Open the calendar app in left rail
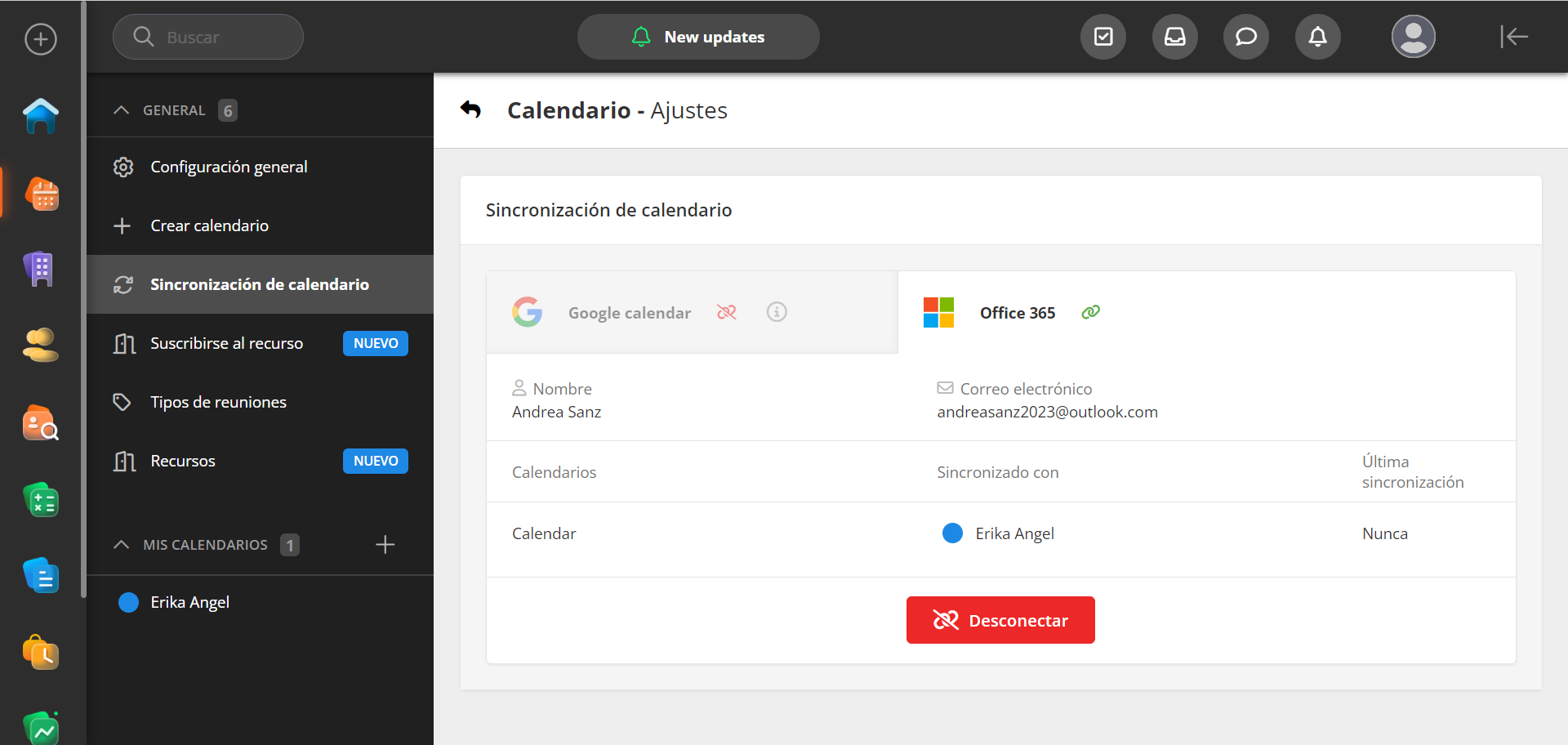Viewport: 1568px width, 745px height. click(x=41, y=194)
